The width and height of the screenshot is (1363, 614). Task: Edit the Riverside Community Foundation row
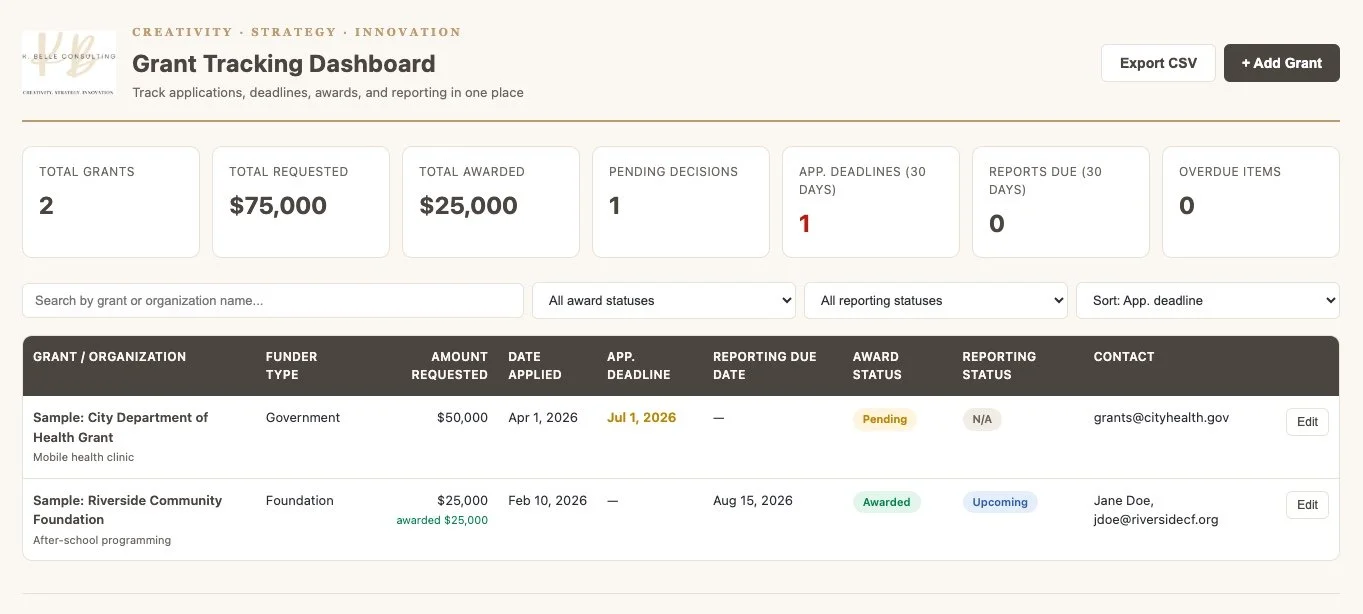tap(1307, 505)
